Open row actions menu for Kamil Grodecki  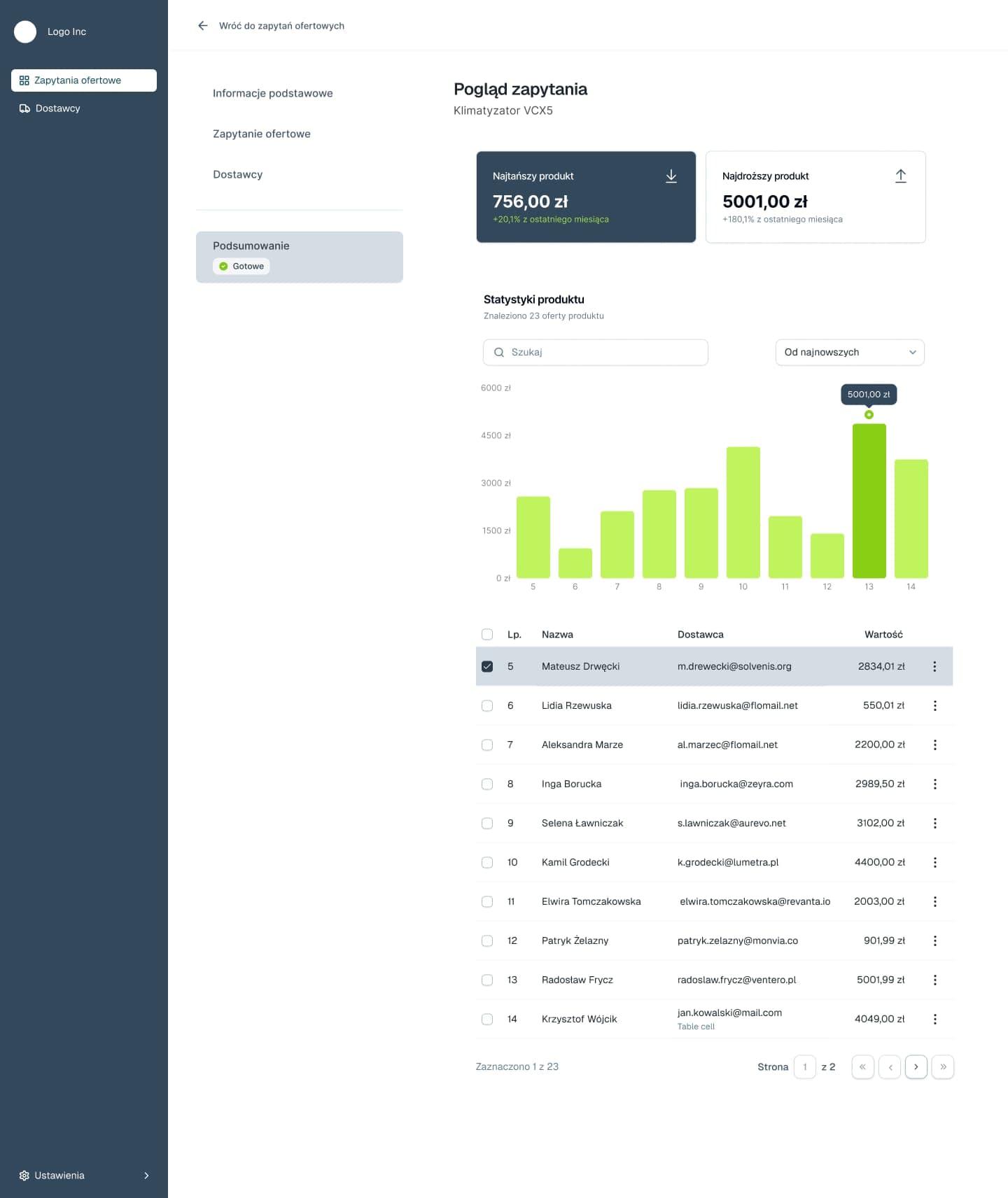[x=934, y=863]
